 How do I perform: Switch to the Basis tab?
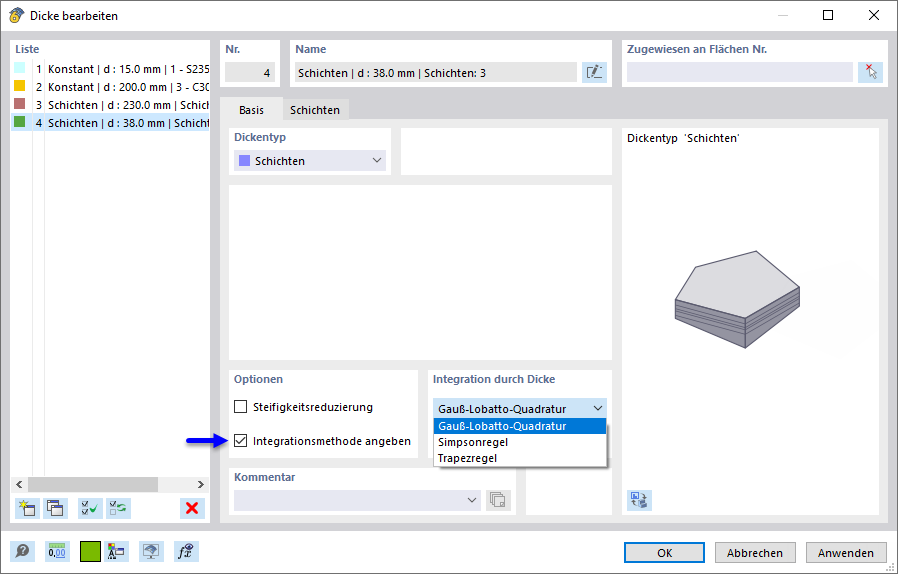[251, 110]
